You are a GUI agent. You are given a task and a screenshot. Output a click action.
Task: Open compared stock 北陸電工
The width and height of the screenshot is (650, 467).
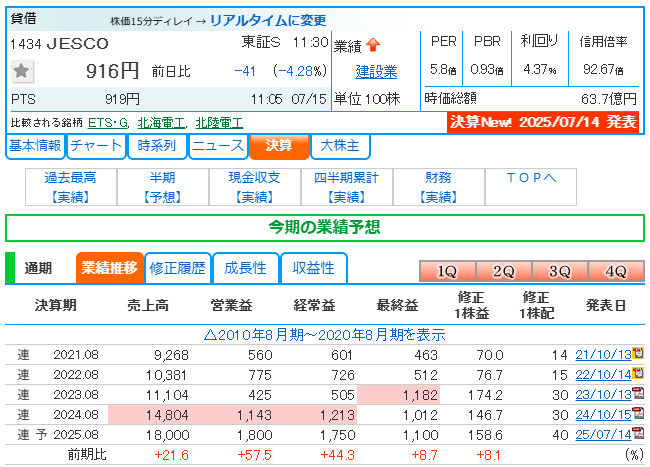pos(219,123)
